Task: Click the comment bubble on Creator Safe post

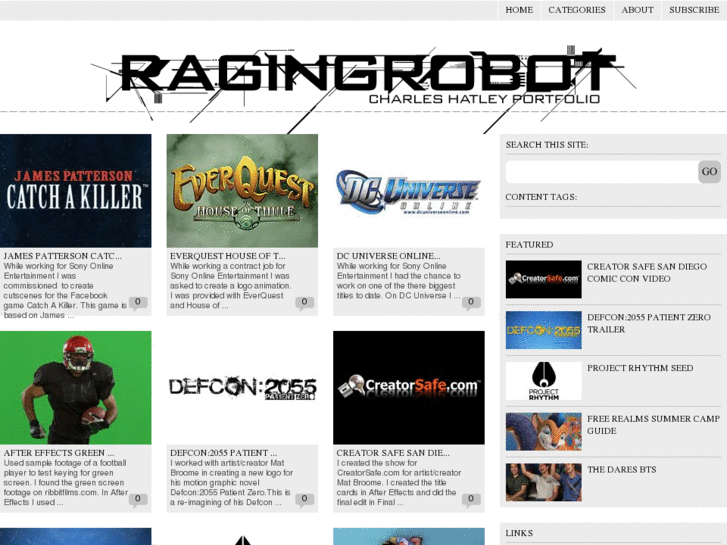Action: (471, 500)
